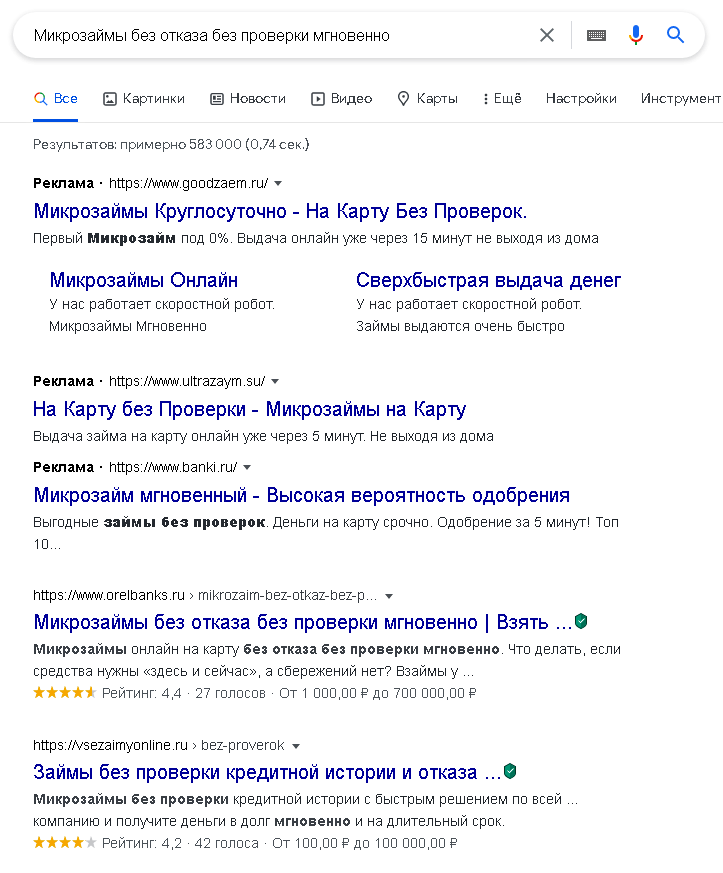Open ad link Микрозаймы Круглосуточно - На Карту
Image resolution: width=723 pixels, height=873 pixels.
click(280, 211)
